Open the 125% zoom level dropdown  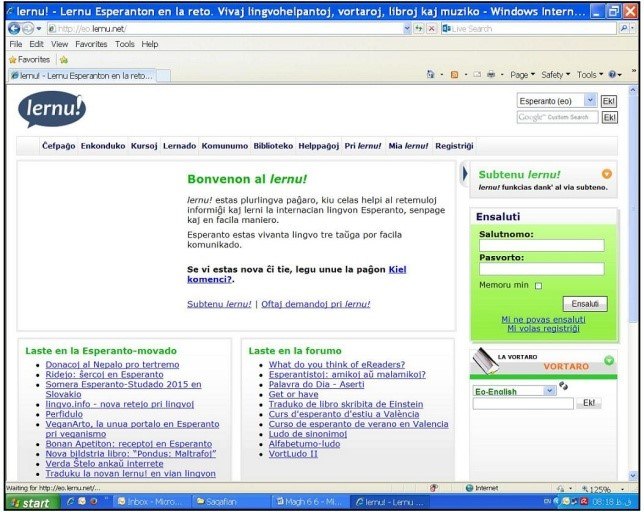pos(623,489)
